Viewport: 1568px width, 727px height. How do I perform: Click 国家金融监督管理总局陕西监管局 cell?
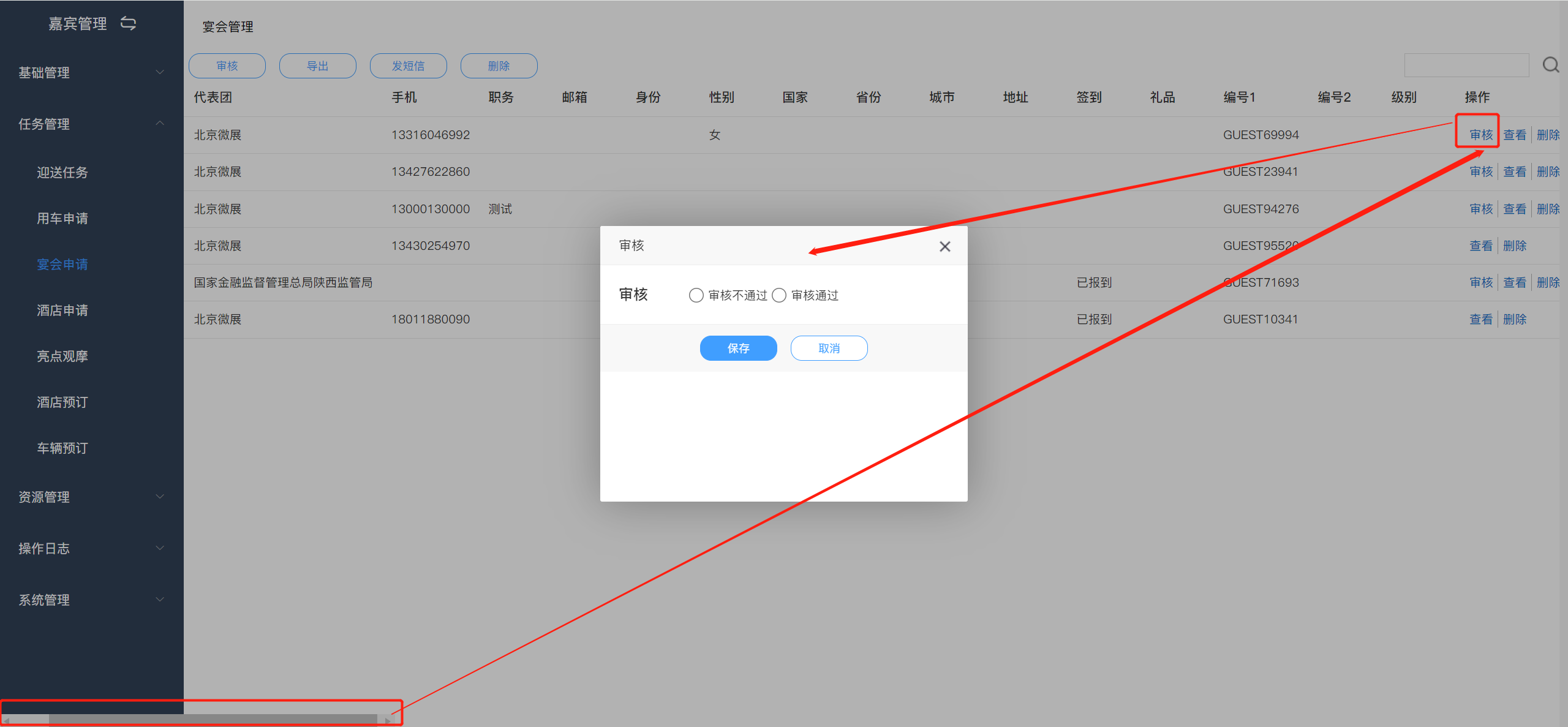283,282
